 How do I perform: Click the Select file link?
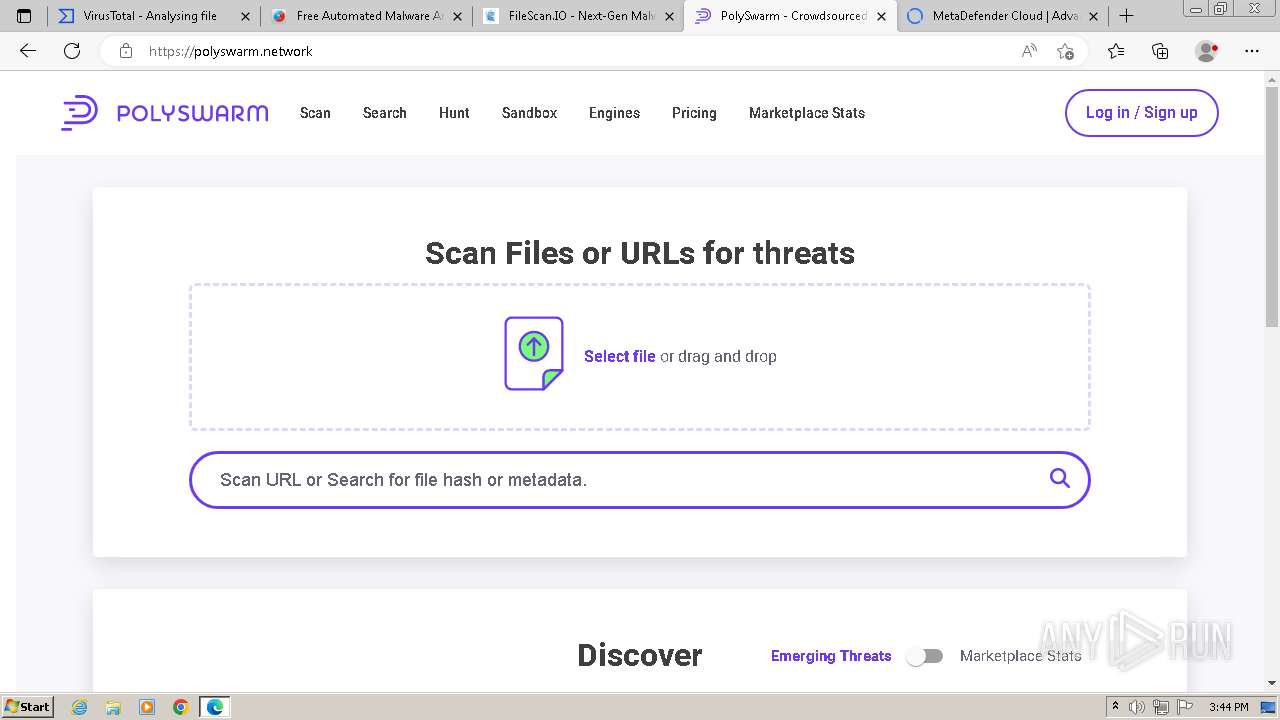[x=620, y=356]
